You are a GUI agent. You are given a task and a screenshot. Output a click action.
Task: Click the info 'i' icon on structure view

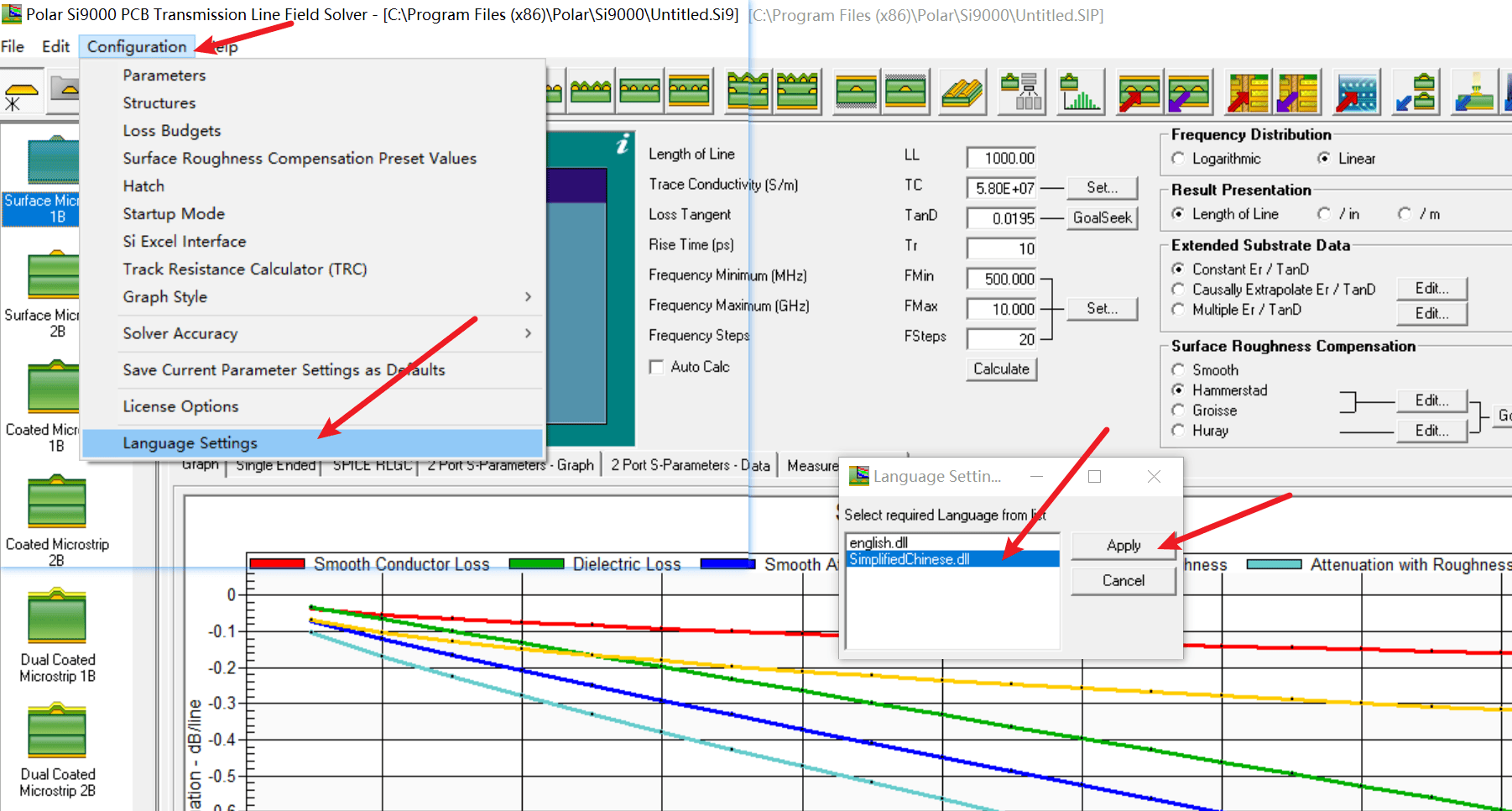click(623, 144)
